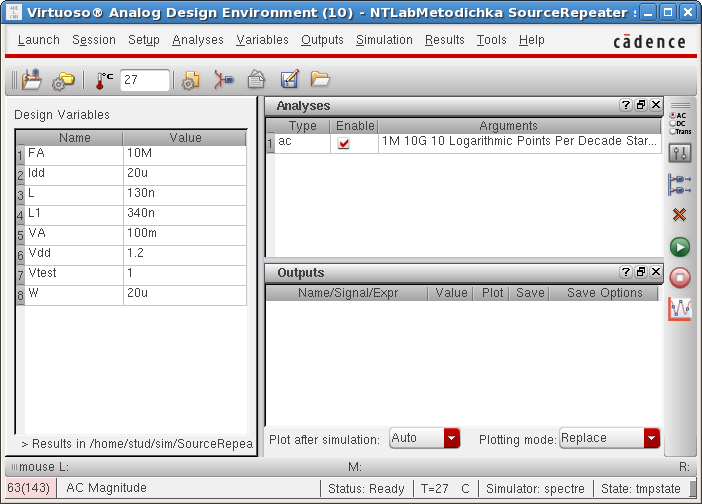Select the DC radio button
This screenshot has height=504, width=702.
coord(672,124)
